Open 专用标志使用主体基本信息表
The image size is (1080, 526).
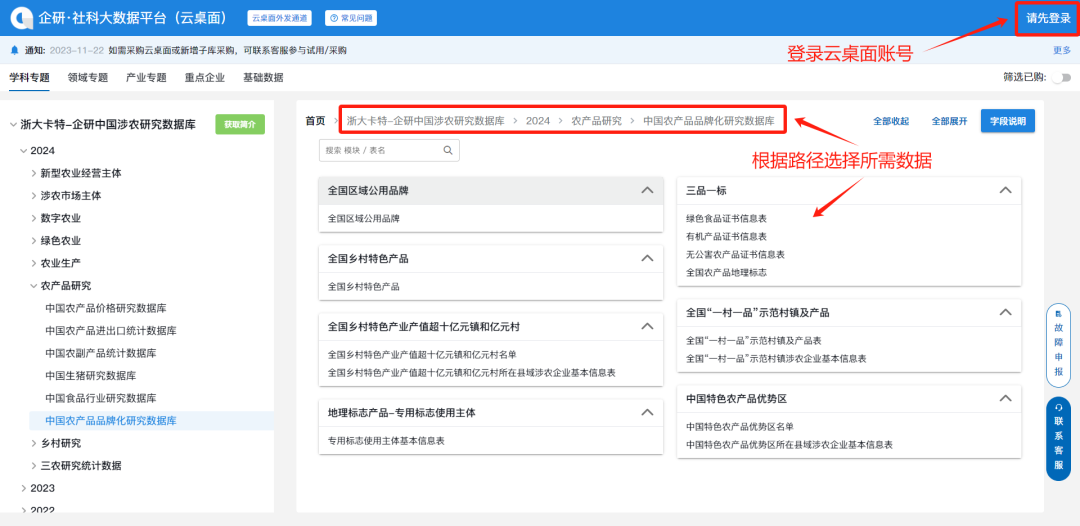coord(386,441)
